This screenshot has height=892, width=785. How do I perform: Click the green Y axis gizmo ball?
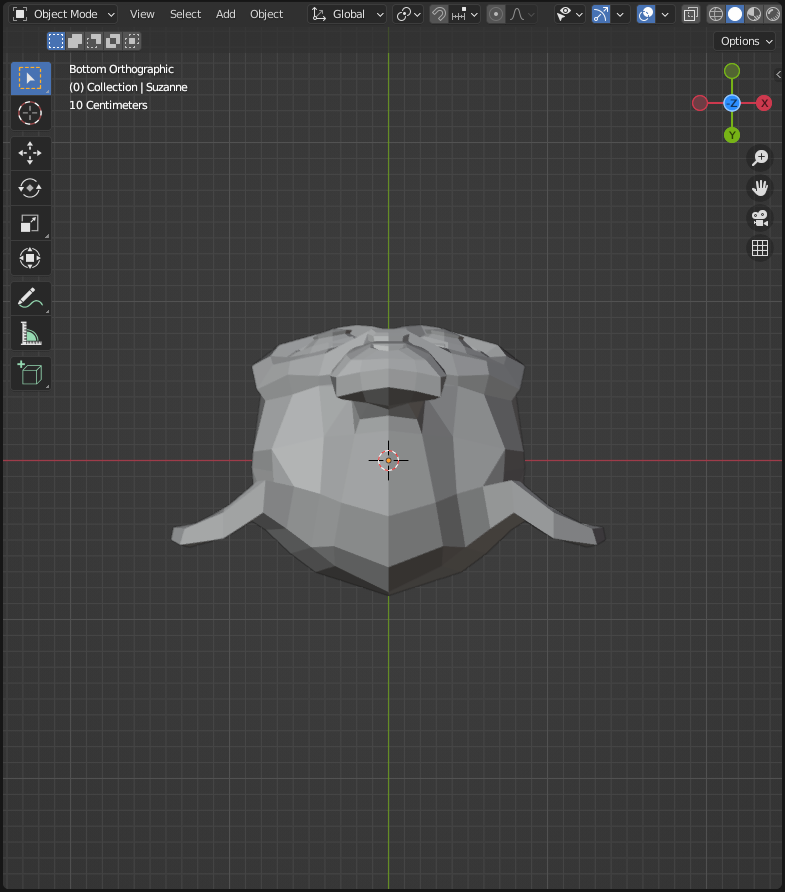point(732,135)
